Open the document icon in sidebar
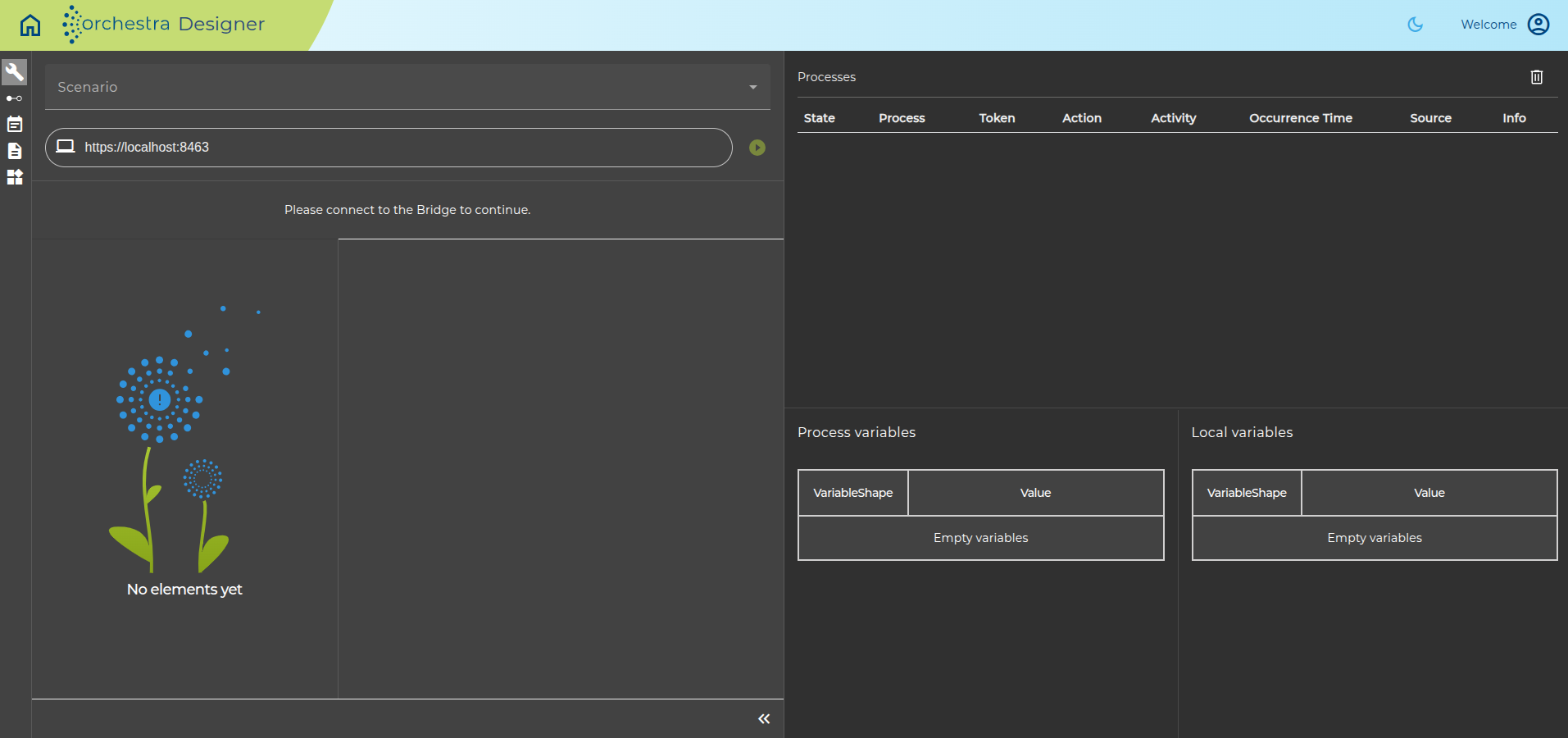Image resolution: width=1568 pixels, height=738 pixels. (15, 151)
